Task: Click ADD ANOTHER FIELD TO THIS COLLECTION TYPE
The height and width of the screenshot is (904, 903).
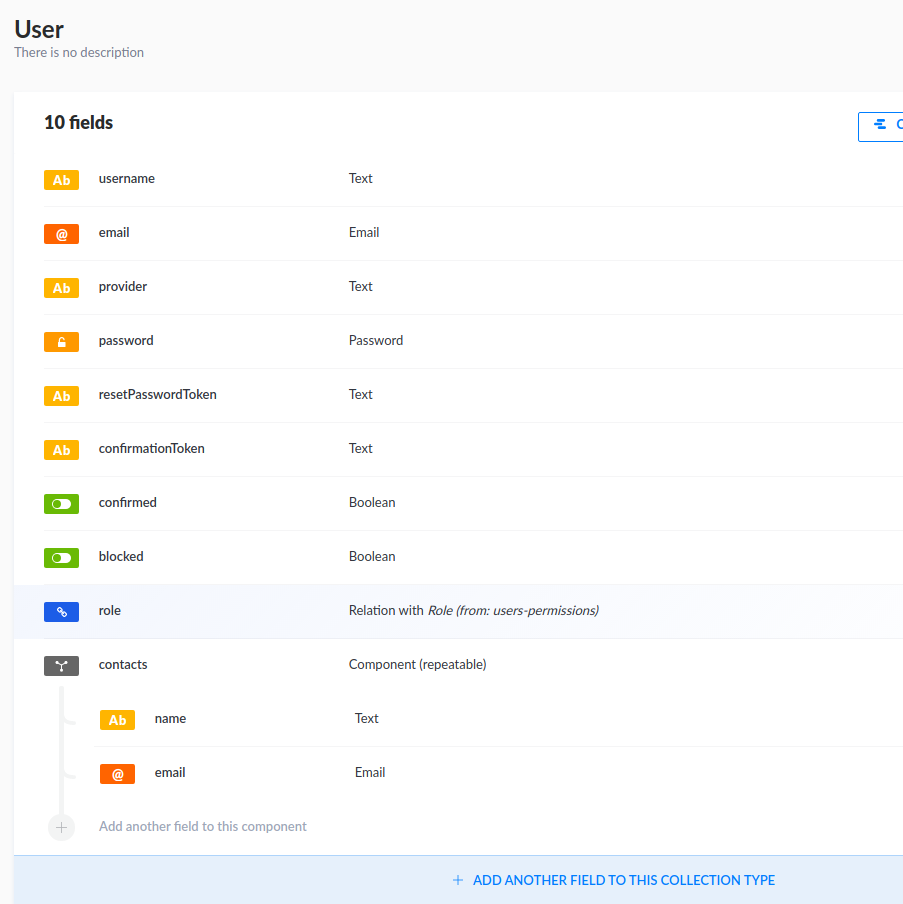Action: pos(612,880)
